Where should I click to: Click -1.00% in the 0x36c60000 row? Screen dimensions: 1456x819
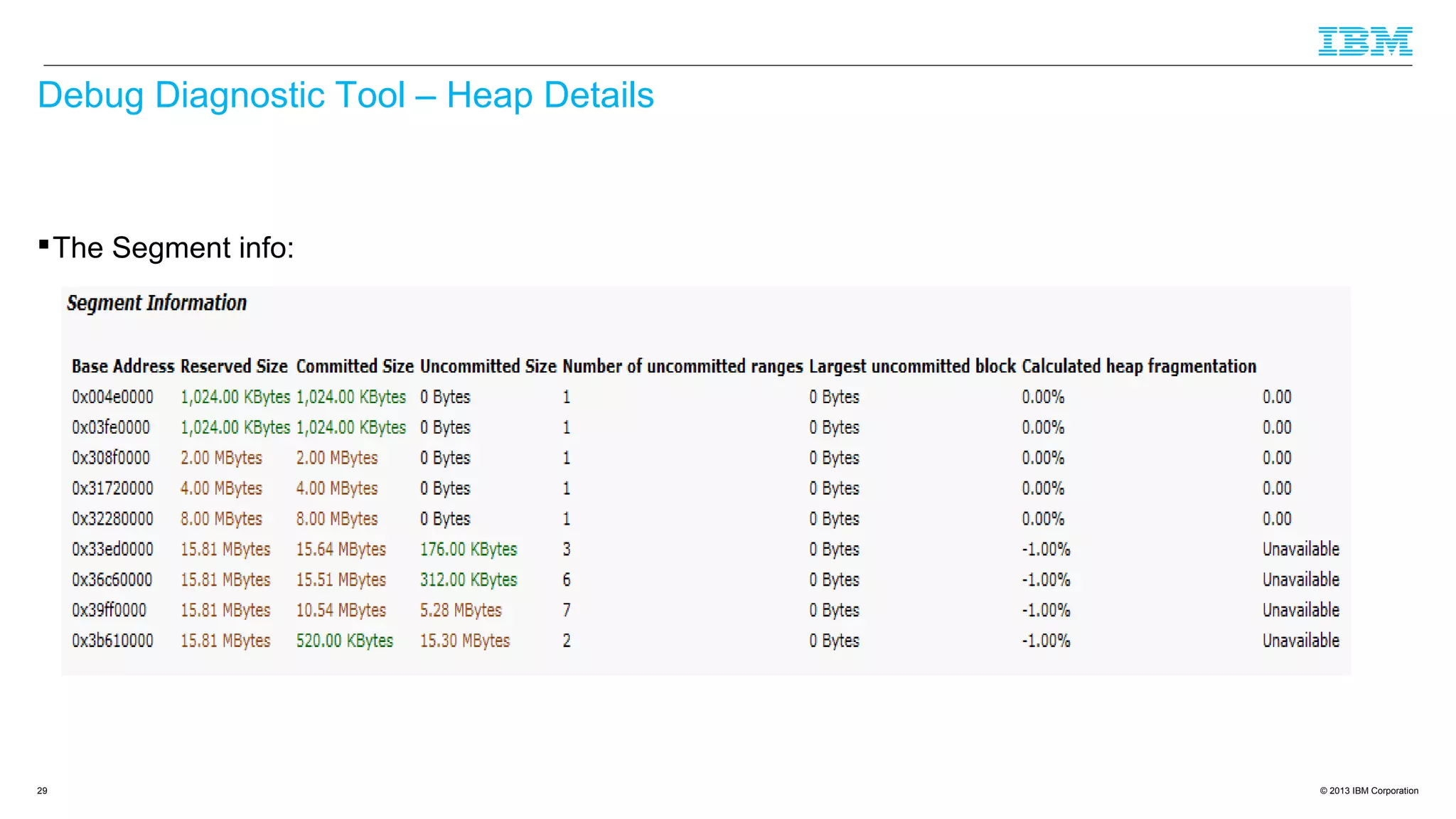(x=1046, y=580)
